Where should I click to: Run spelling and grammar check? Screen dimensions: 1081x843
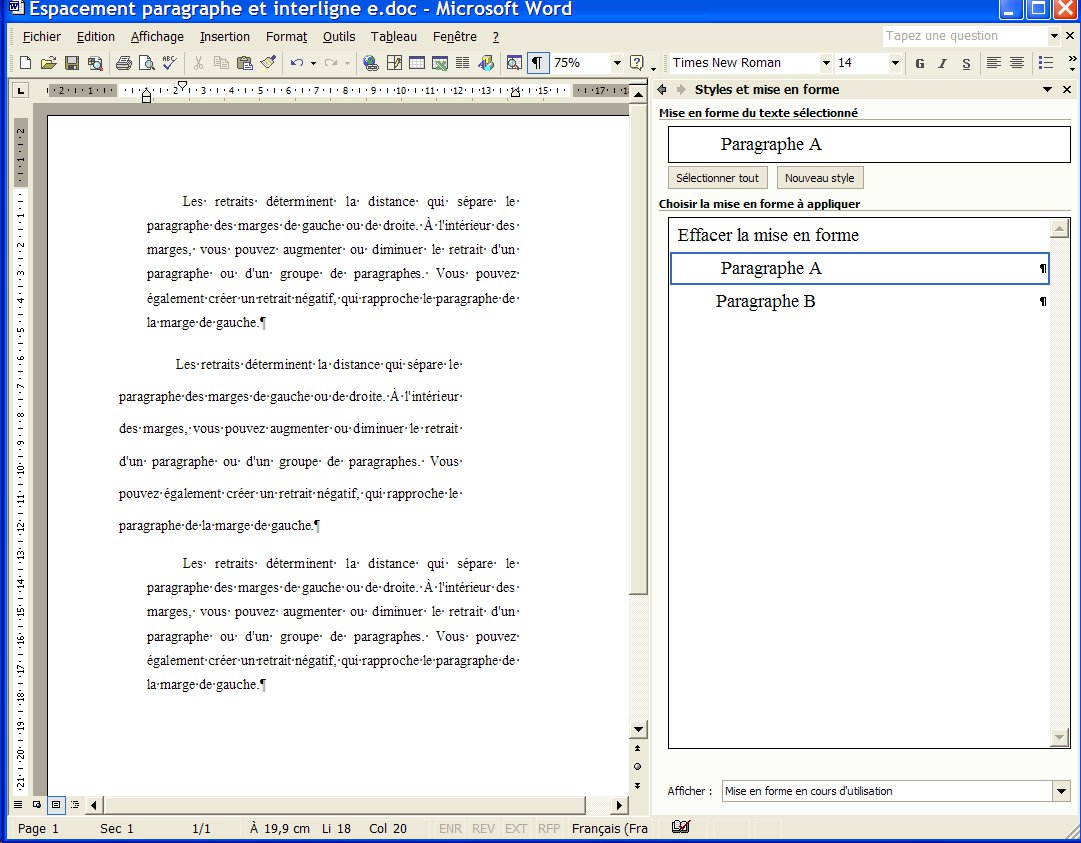pyautogui.click(x=170, y=63)
